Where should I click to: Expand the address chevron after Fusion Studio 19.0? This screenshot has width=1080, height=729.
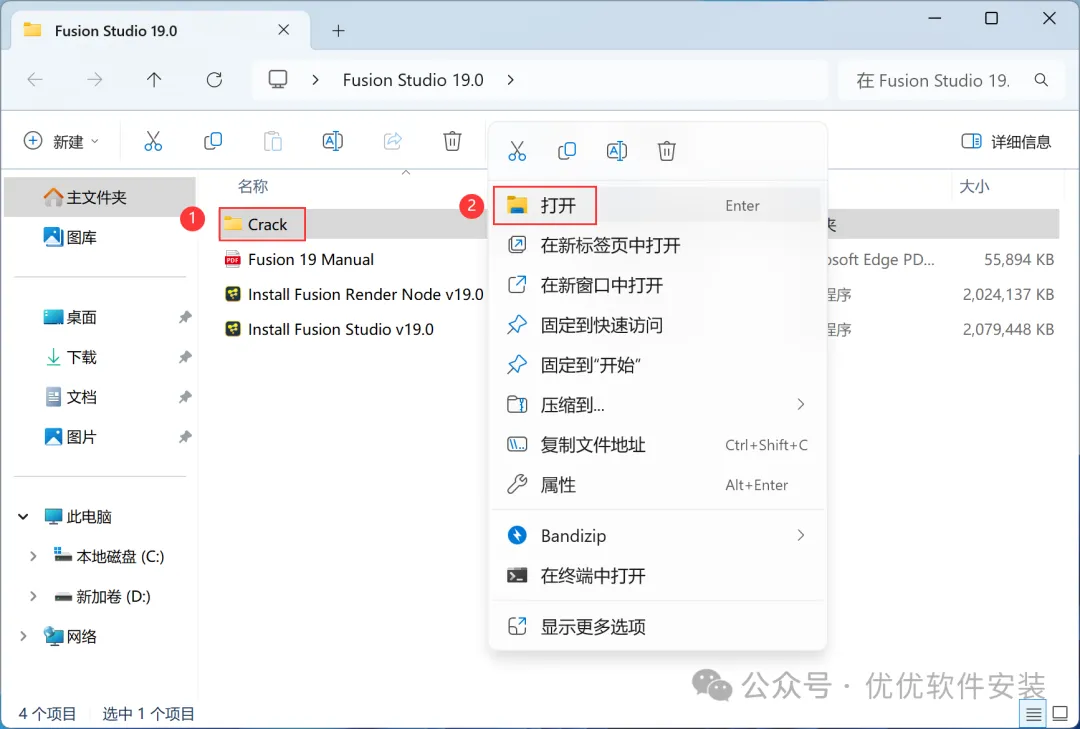[x=510, y=80]
